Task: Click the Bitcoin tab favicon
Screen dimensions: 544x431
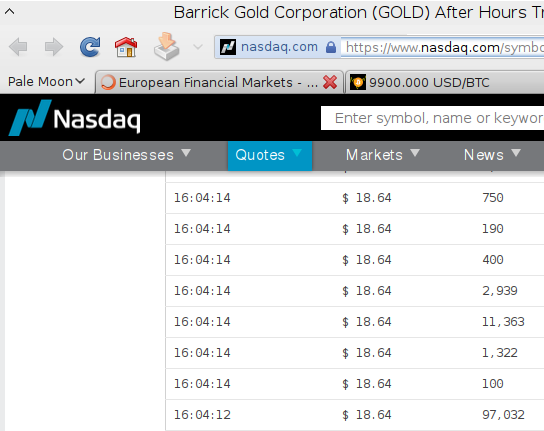Action: (x=358, y=83)
